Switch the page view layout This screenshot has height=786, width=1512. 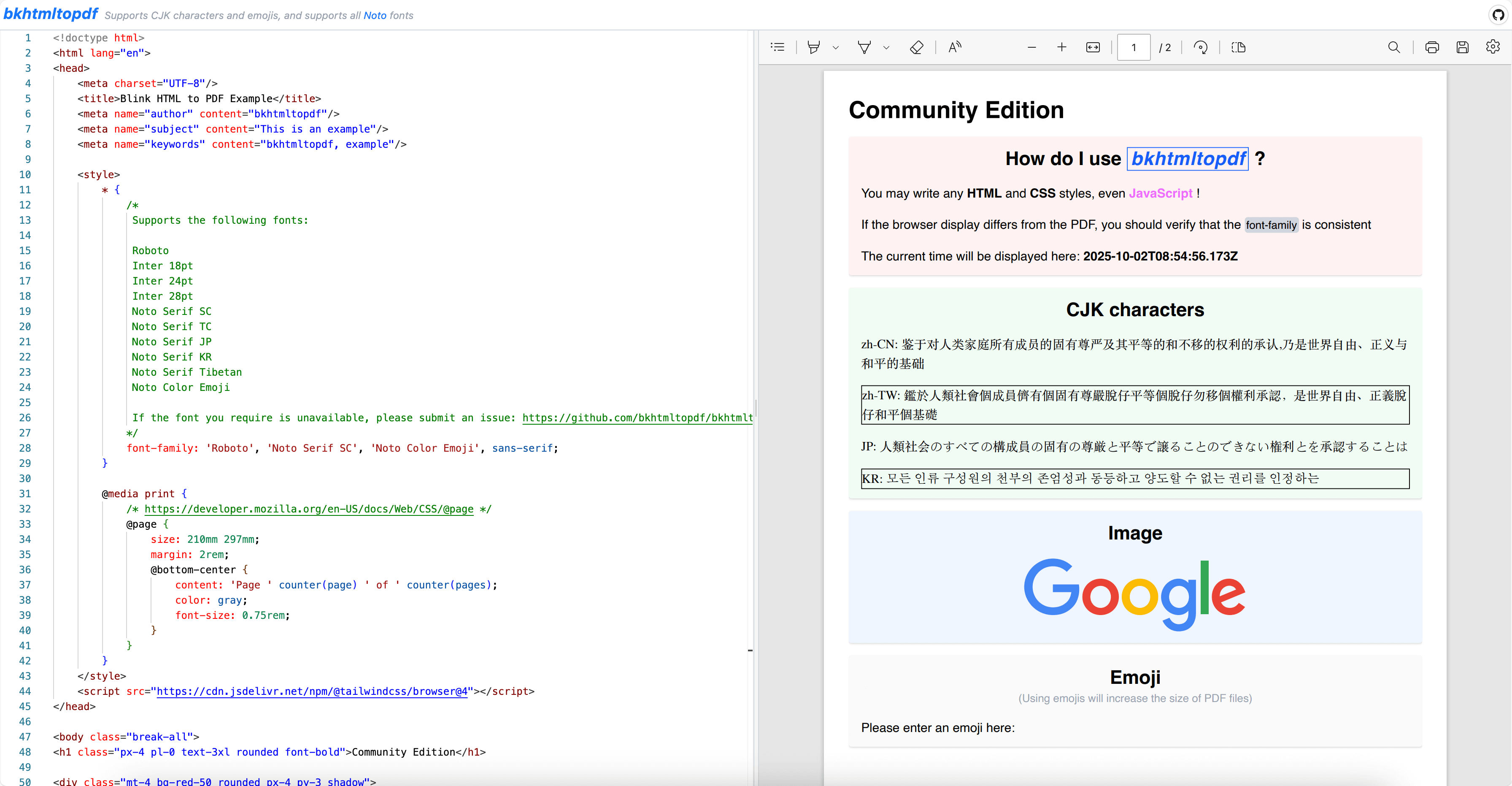tap(1239, 47)
